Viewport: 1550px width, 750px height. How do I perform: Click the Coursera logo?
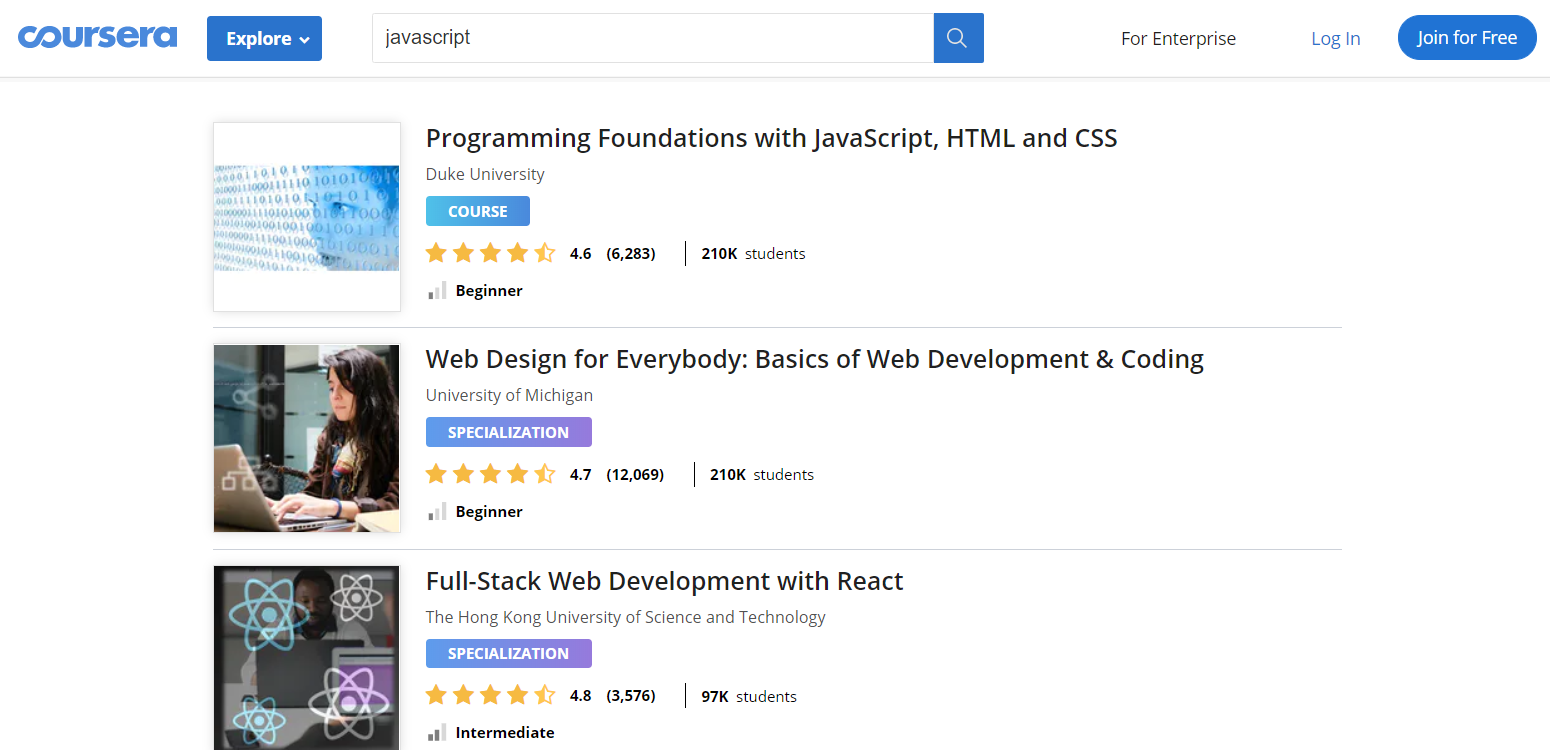click(98, 37)
